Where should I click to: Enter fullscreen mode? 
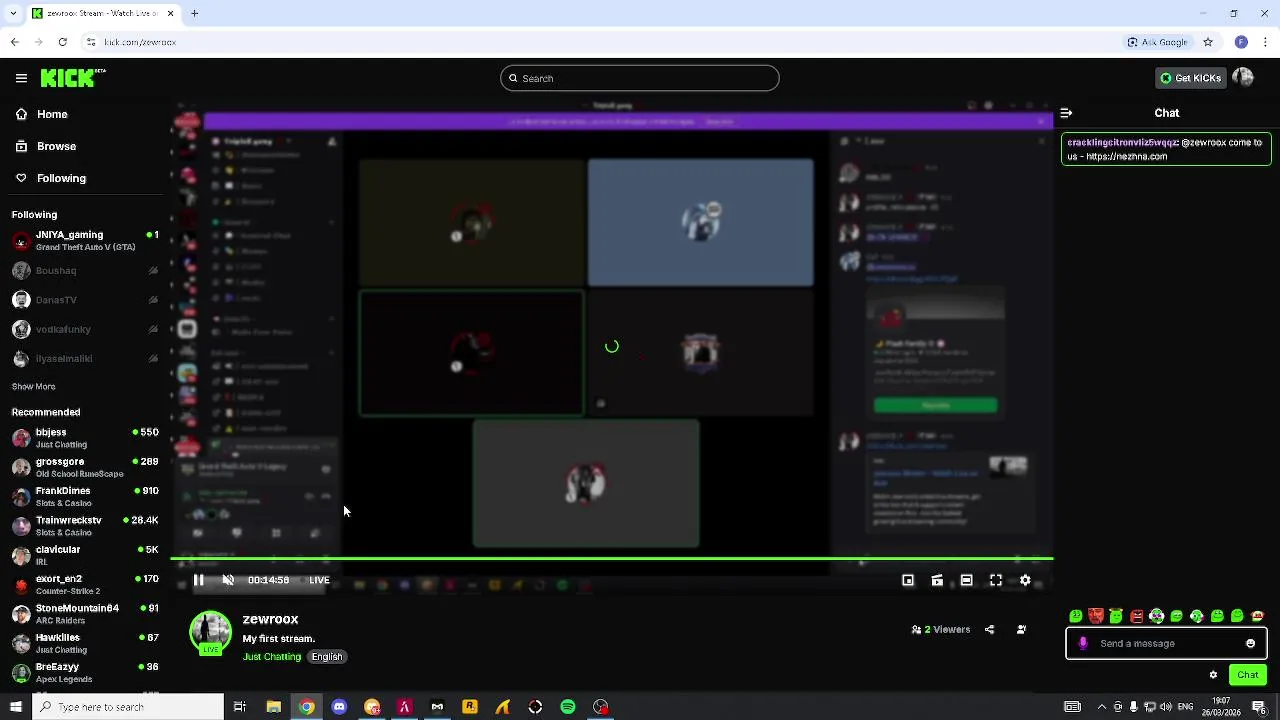(996, 580)
